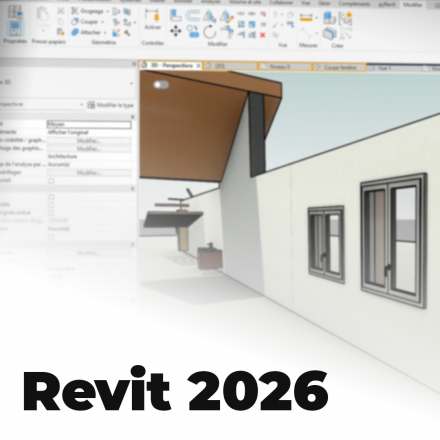Toggle the checkbox below the Modifier quadrillages row

pos(51,181)
